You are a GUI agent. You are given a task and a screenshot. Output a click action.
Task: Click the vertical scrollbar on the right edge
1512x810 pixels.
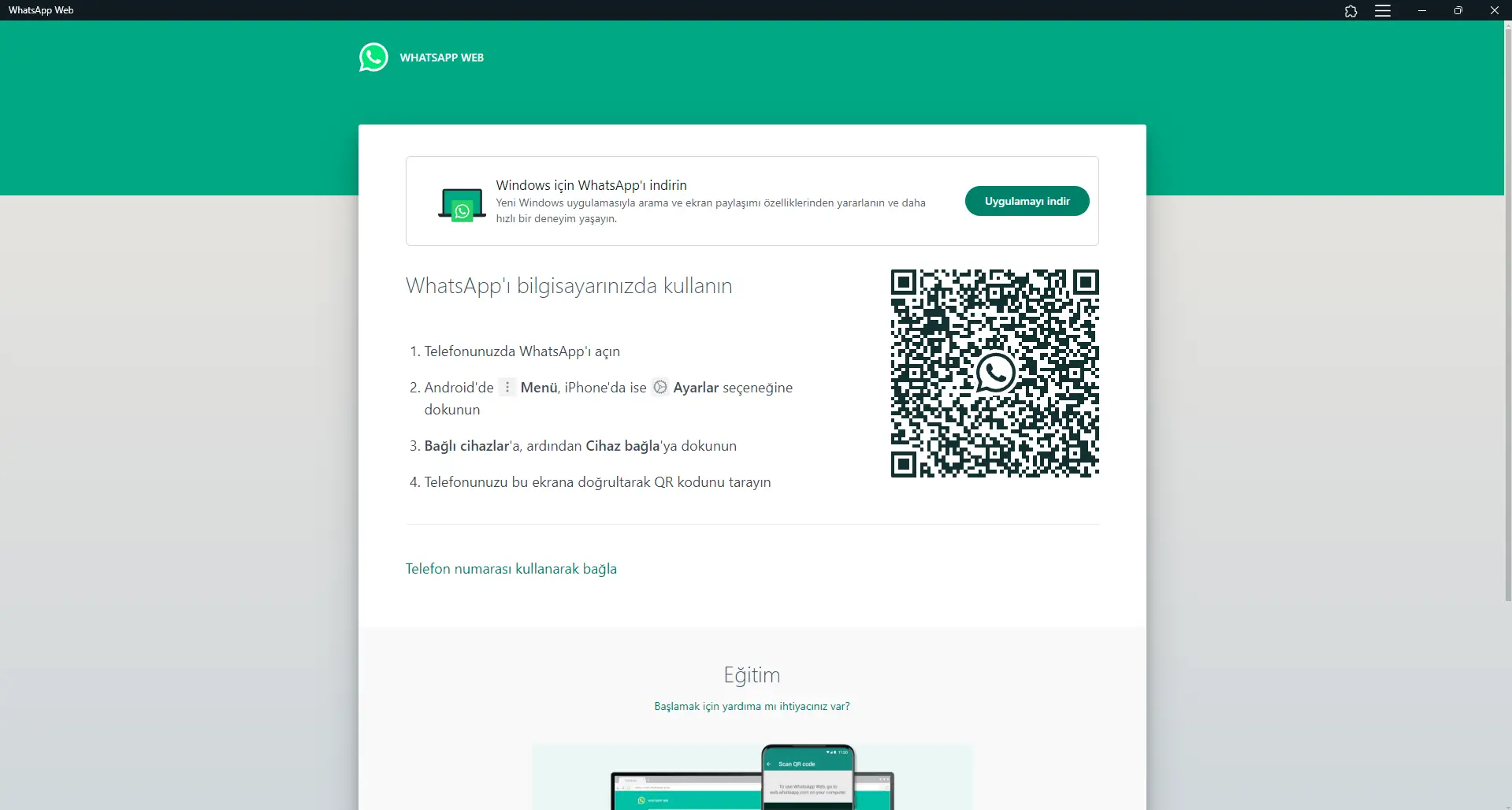1508,315
